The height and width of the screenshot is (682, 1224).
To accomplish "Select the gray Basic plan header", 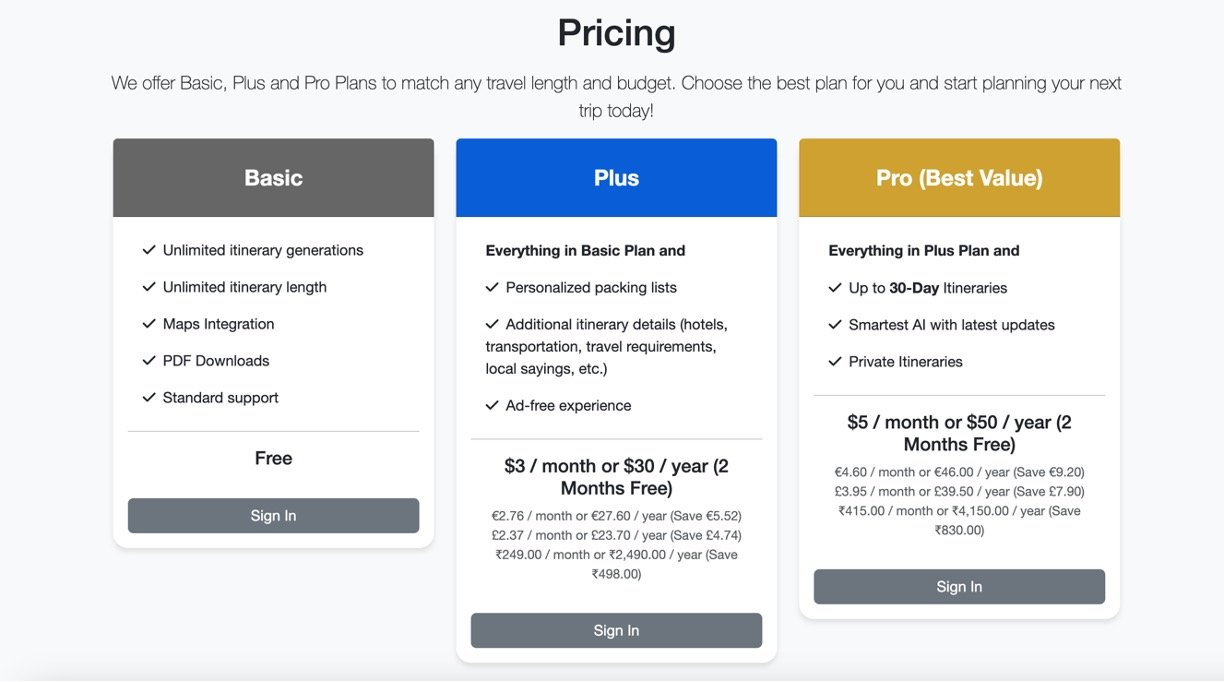I will click(x=273, y=178).
